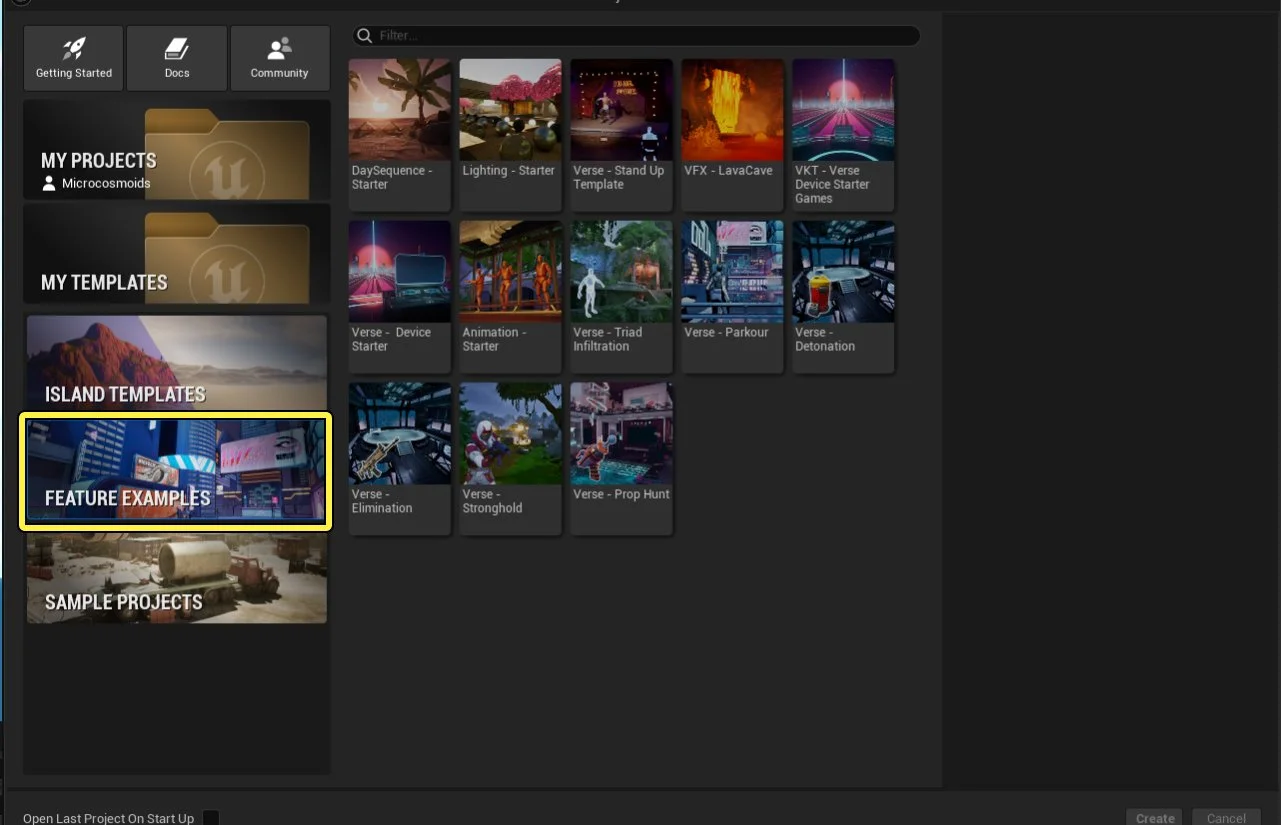Choose VKT - Verse Device Starter Games

[843, 134]
